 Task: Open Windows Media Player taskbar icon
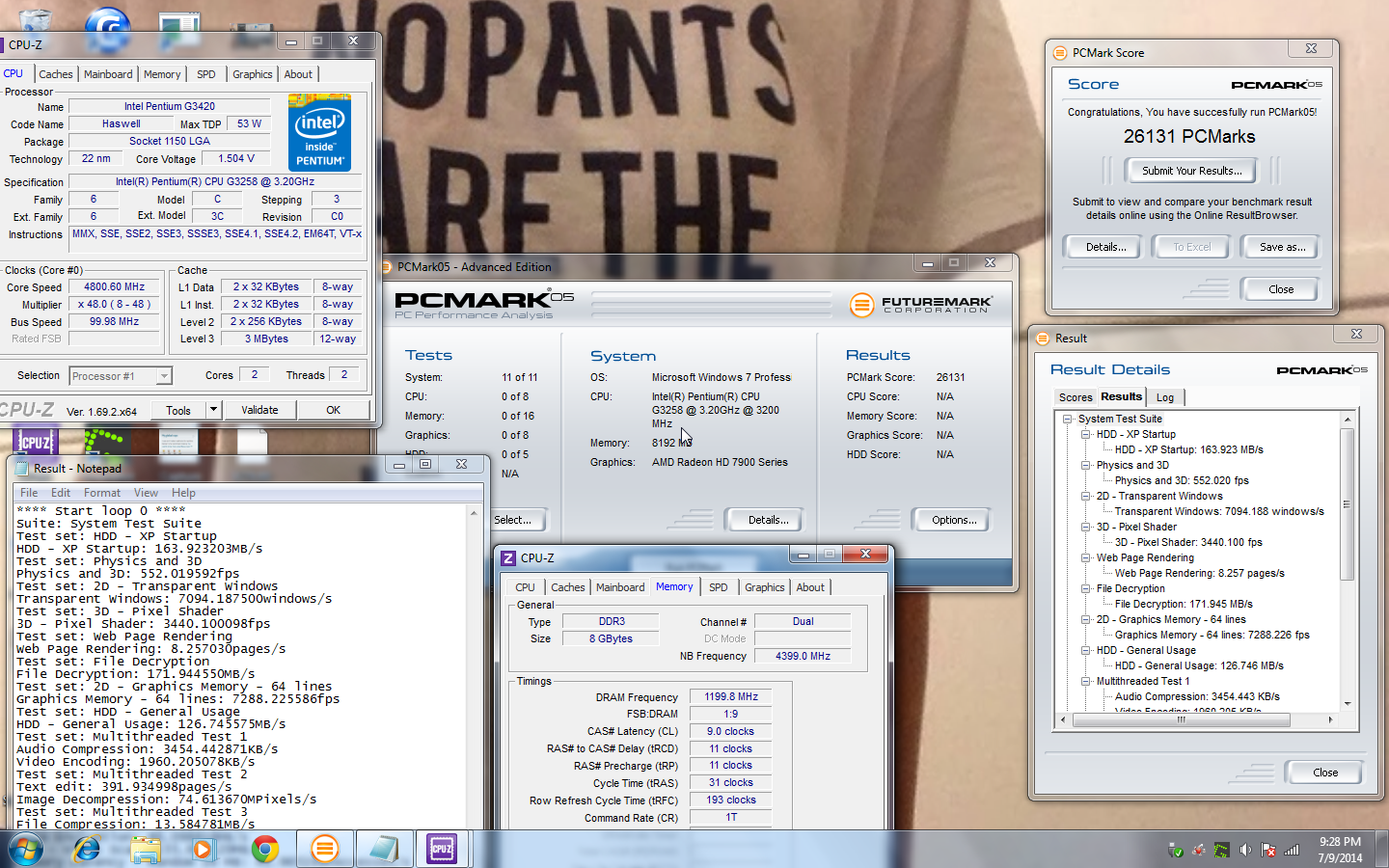203,849
